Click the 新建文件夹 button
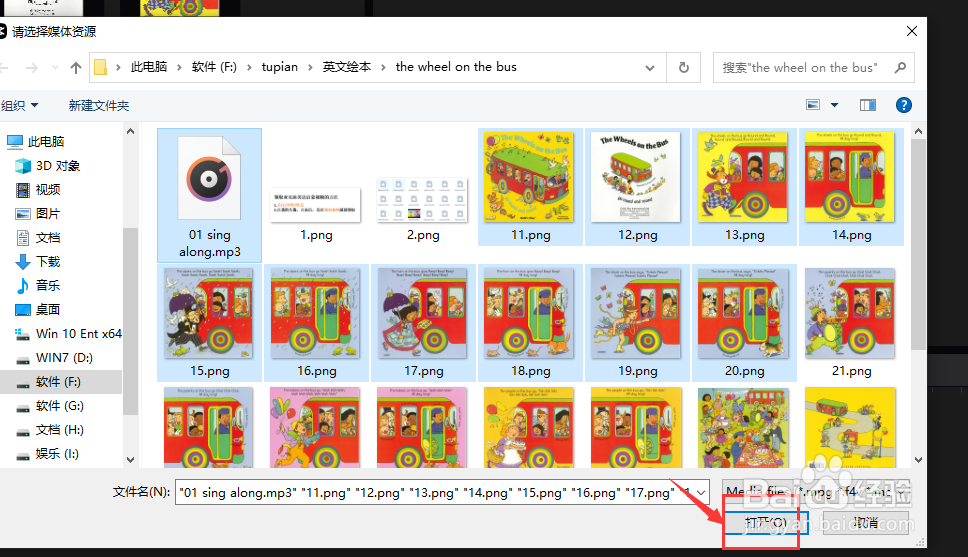 pos(99,106)
